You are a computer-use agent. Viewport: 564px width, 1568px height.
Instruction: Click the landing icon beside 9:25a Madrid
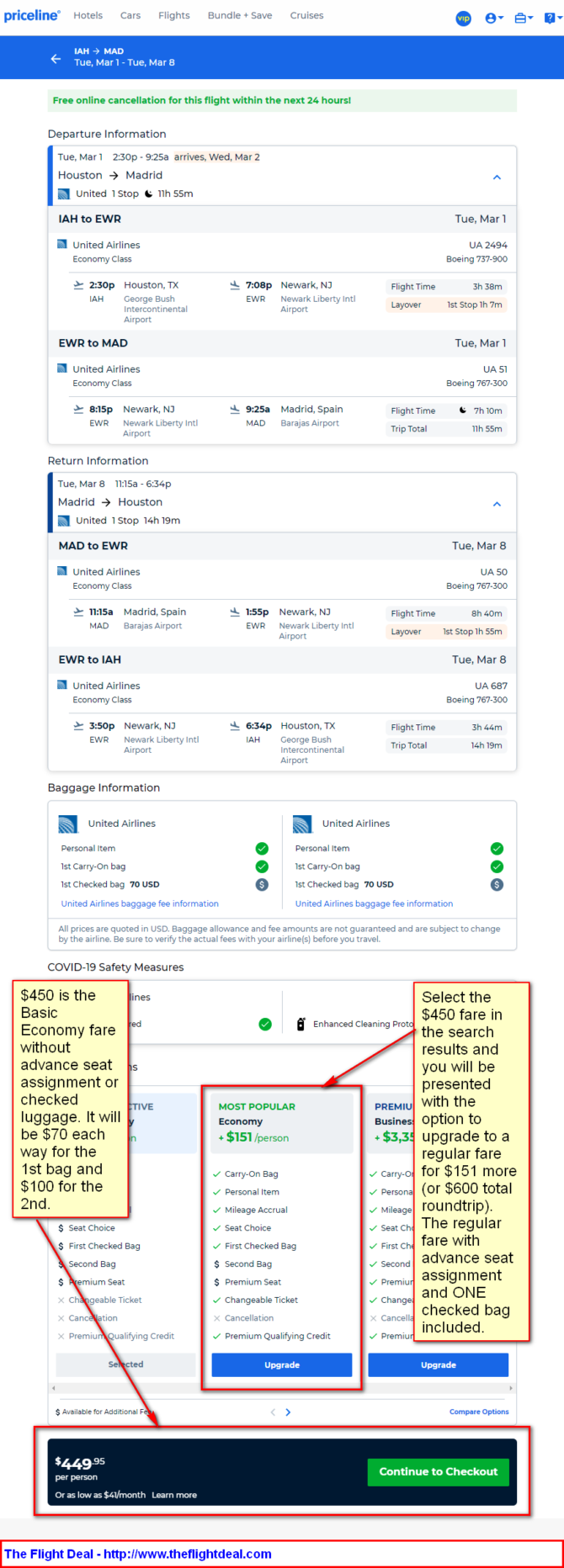235,409
